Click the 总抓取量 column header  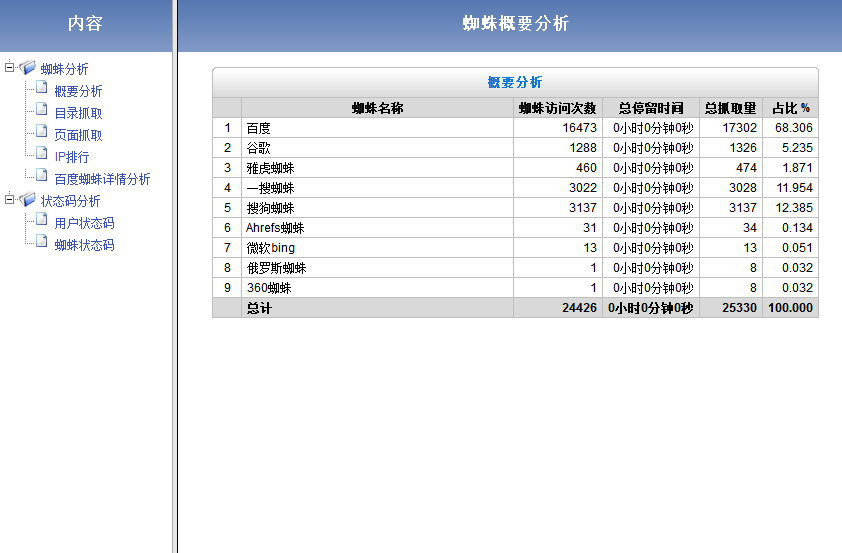[x=731, y=108]
